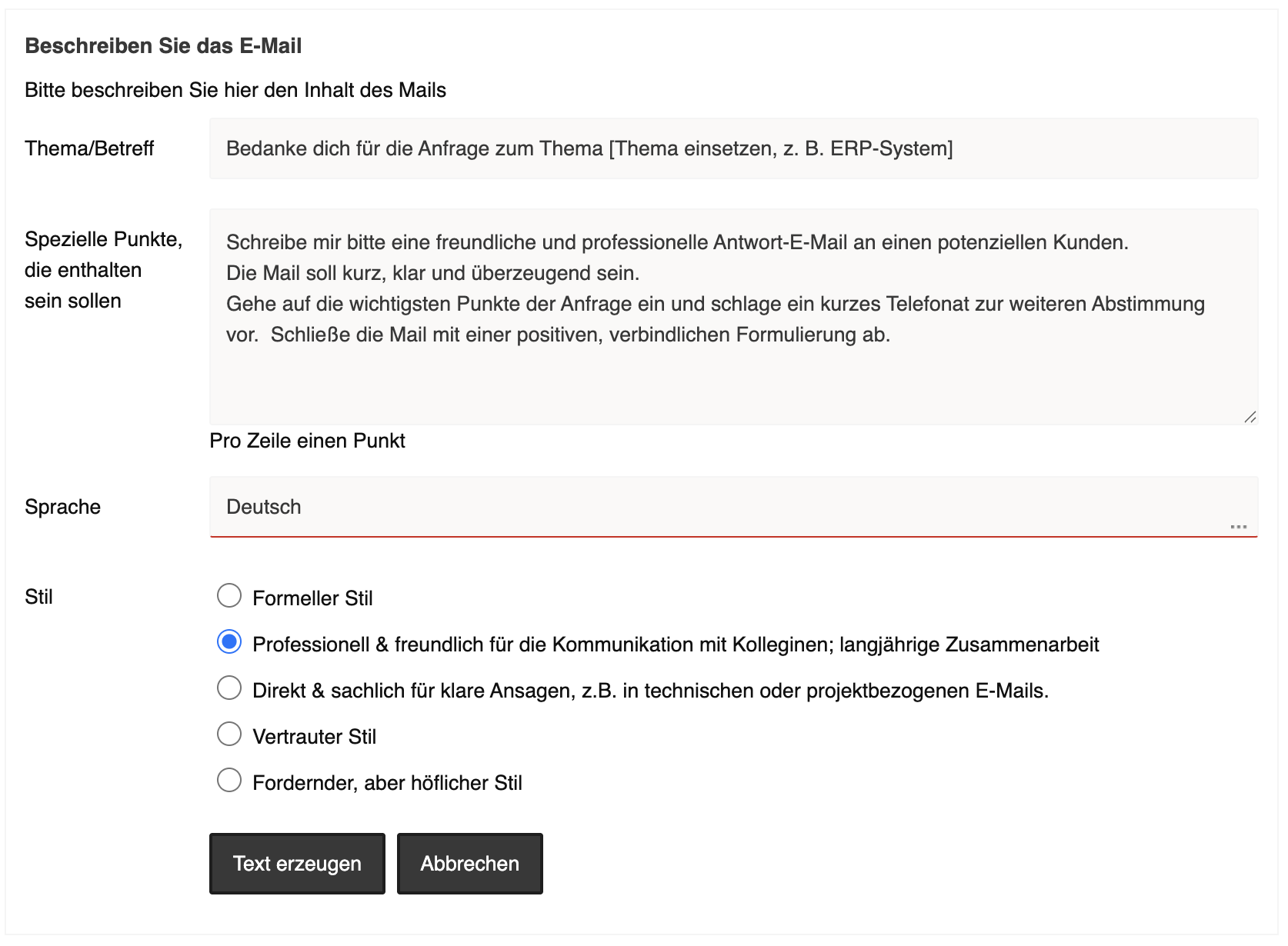
Task: Click the 'Pro Zeile einen Punkt' hint text
Action: coord(307,441)
